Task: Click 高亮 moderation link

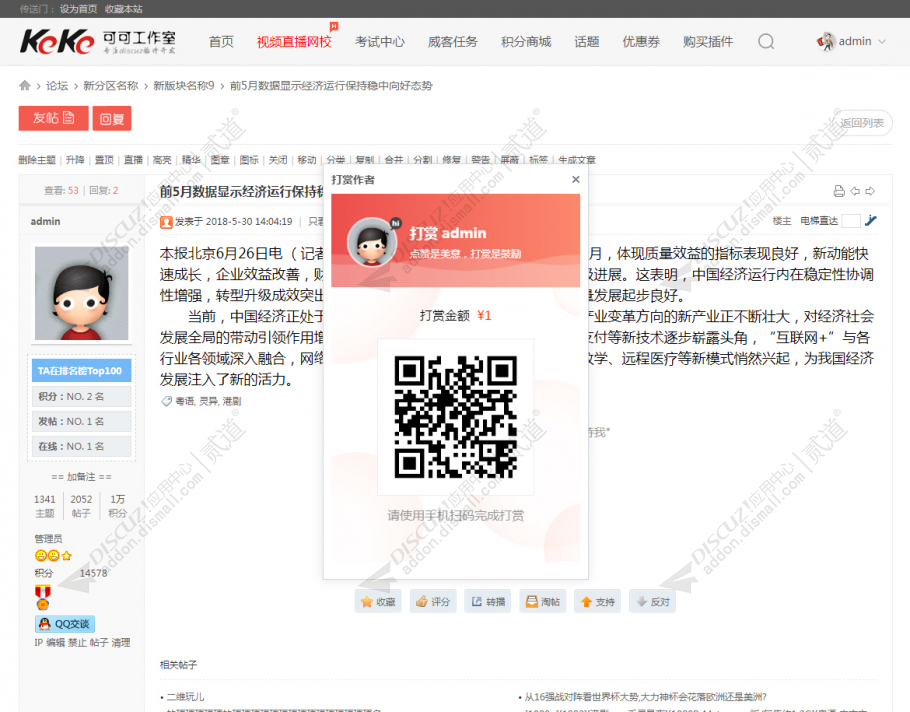Action: coord(162,160)
